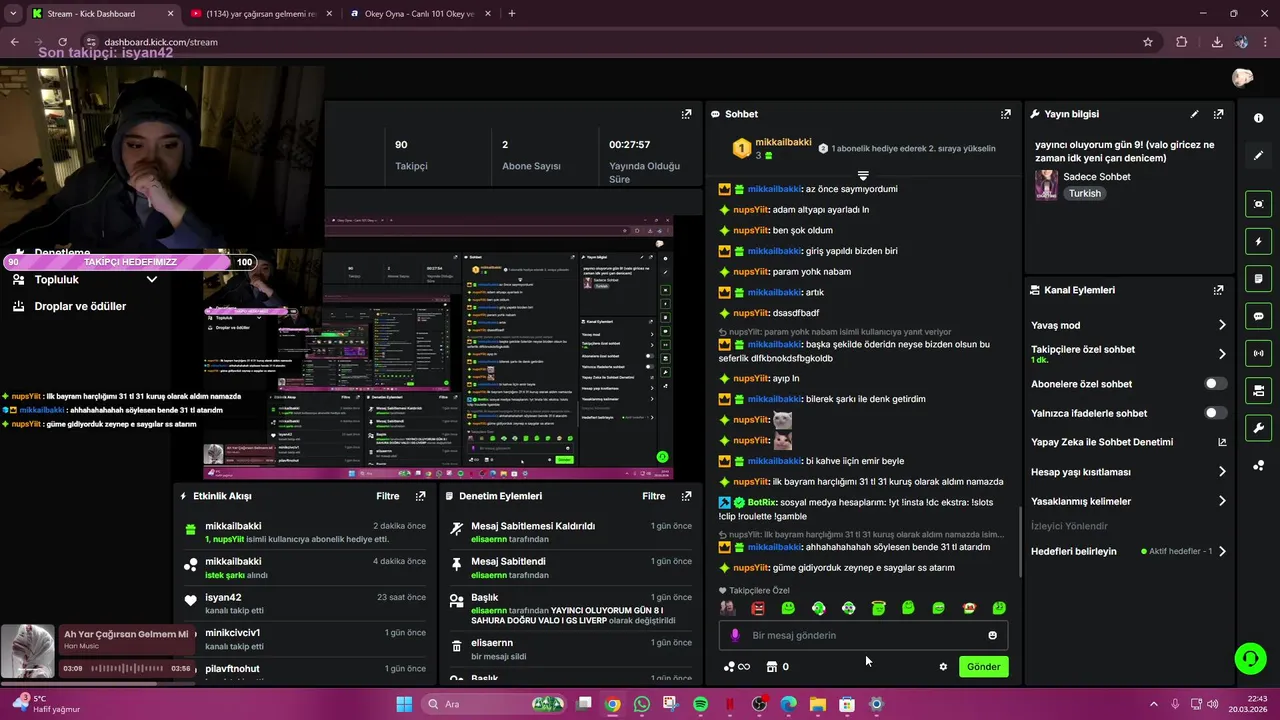Insert the red angry face emote
The image size is (1280, 720).
757,608
